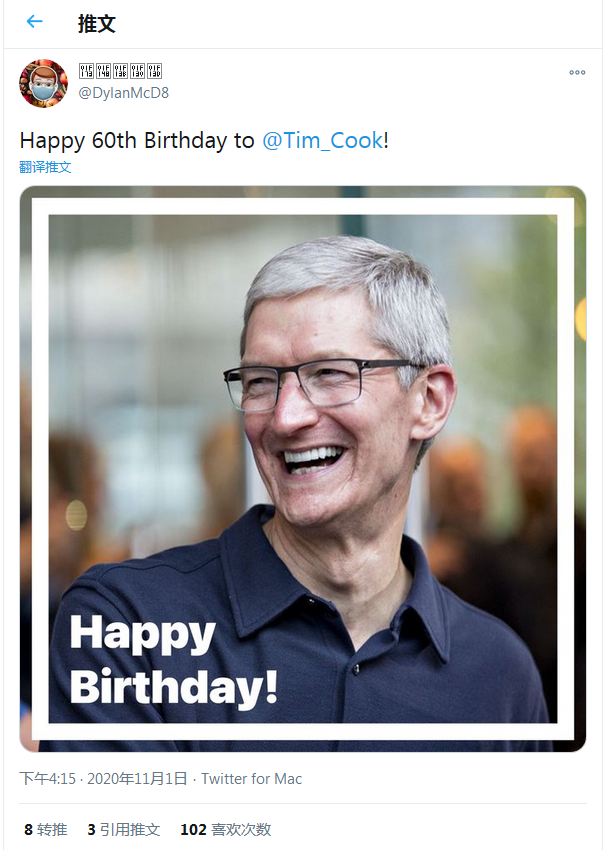Open the author's masked avatar picture
The height and width of the screenshot is (850, 606).
click(43, 83)
